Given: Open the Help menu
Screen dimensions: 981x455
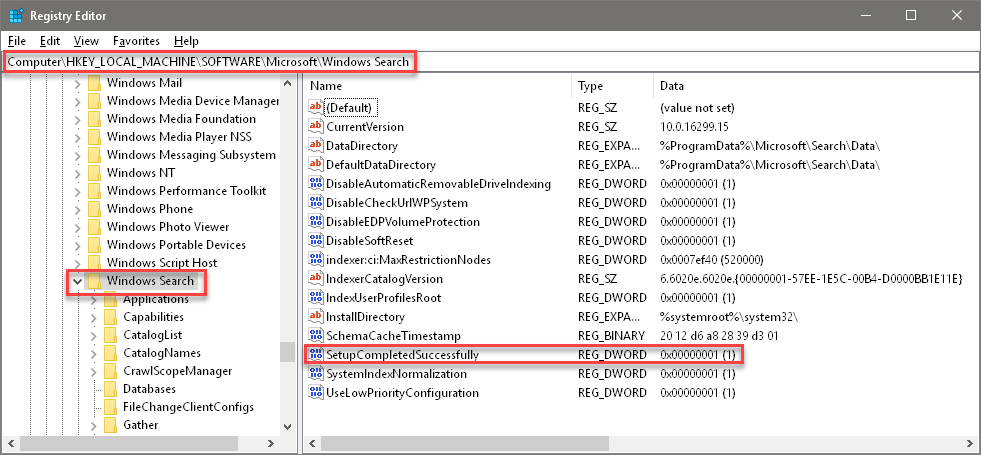Looking at the screenshot, I should point(186,41).
